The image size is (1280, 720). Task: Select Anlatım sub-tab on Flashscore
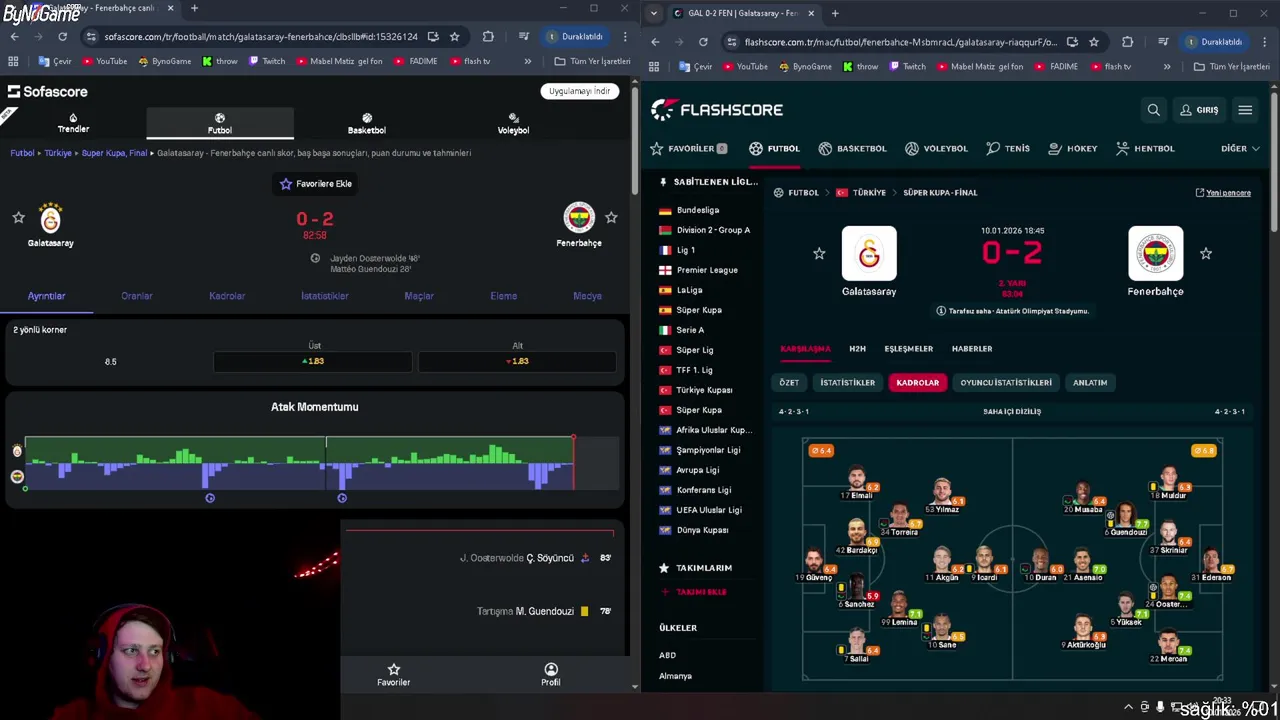(1090, 383)
